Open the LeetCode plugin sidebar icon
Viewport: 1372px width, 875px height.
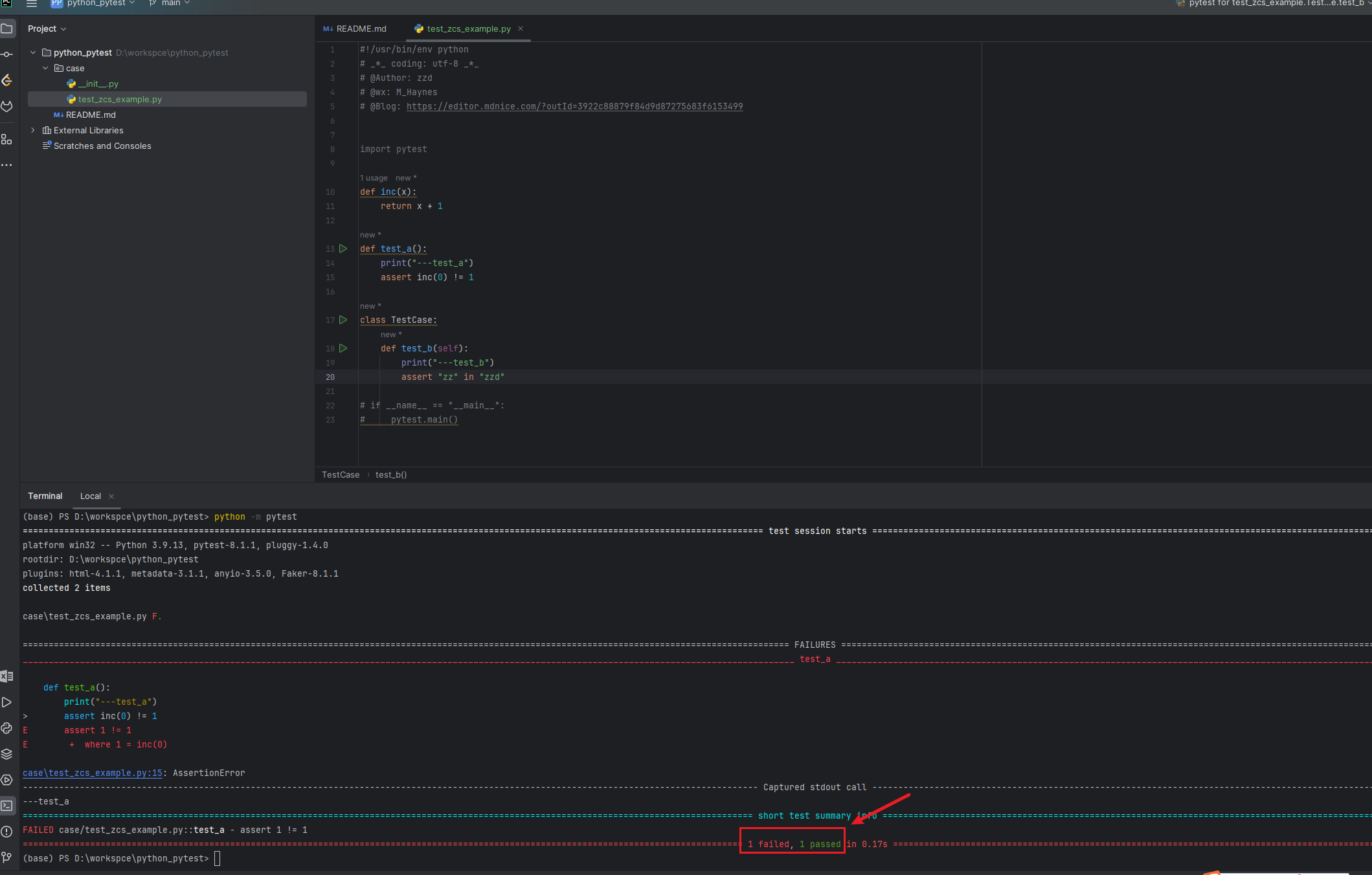click(7, 80)
